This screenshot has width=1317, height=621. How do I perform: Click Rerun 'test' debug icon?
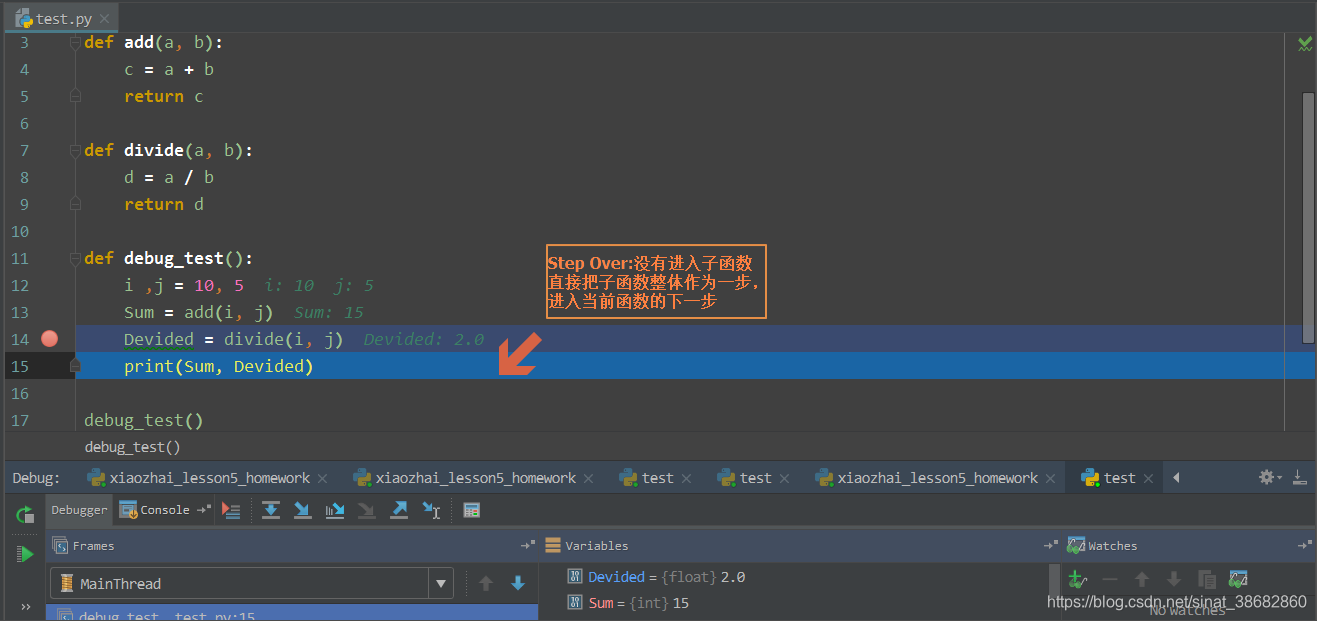25,515
